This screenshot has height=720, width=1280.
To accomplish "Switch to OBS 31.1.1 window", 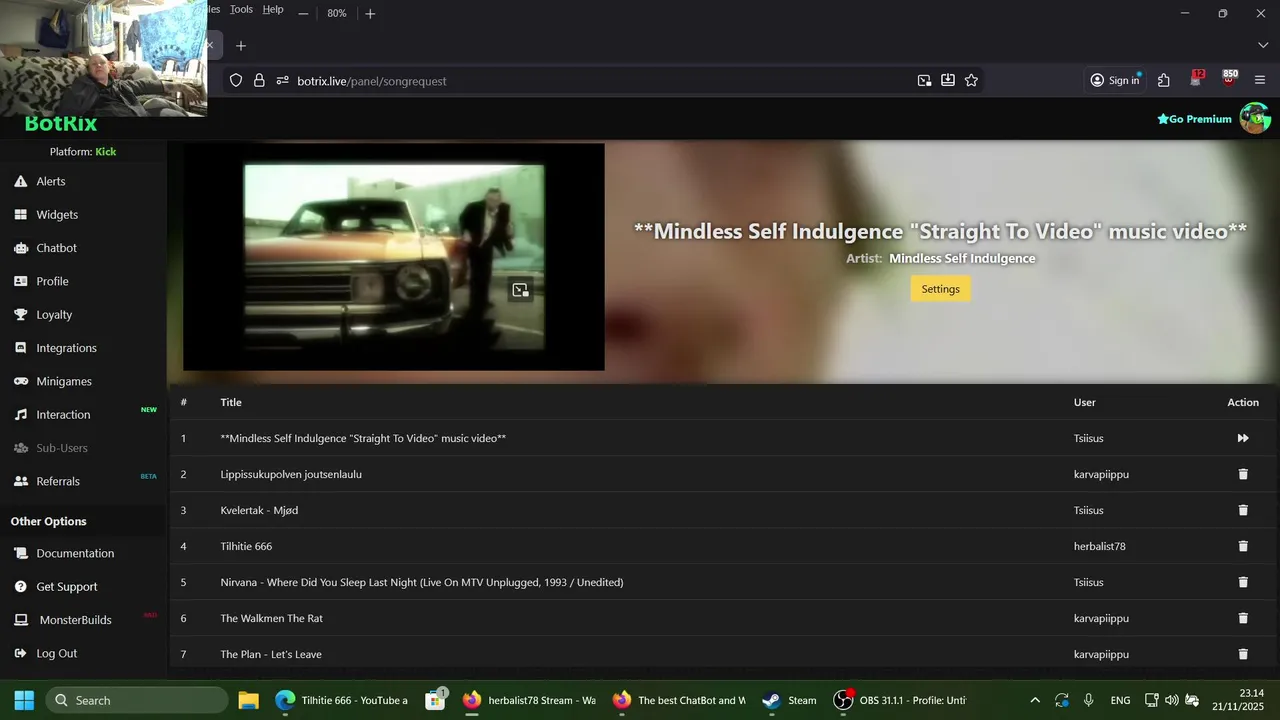I will [900, 700].
